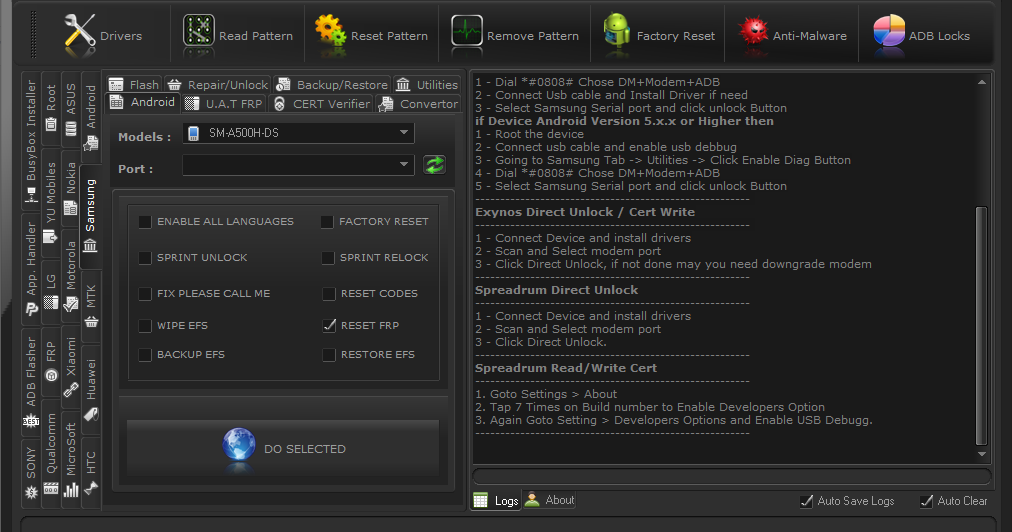Click the progress bar below the log
1012x532 pixels.
[732, 476]
